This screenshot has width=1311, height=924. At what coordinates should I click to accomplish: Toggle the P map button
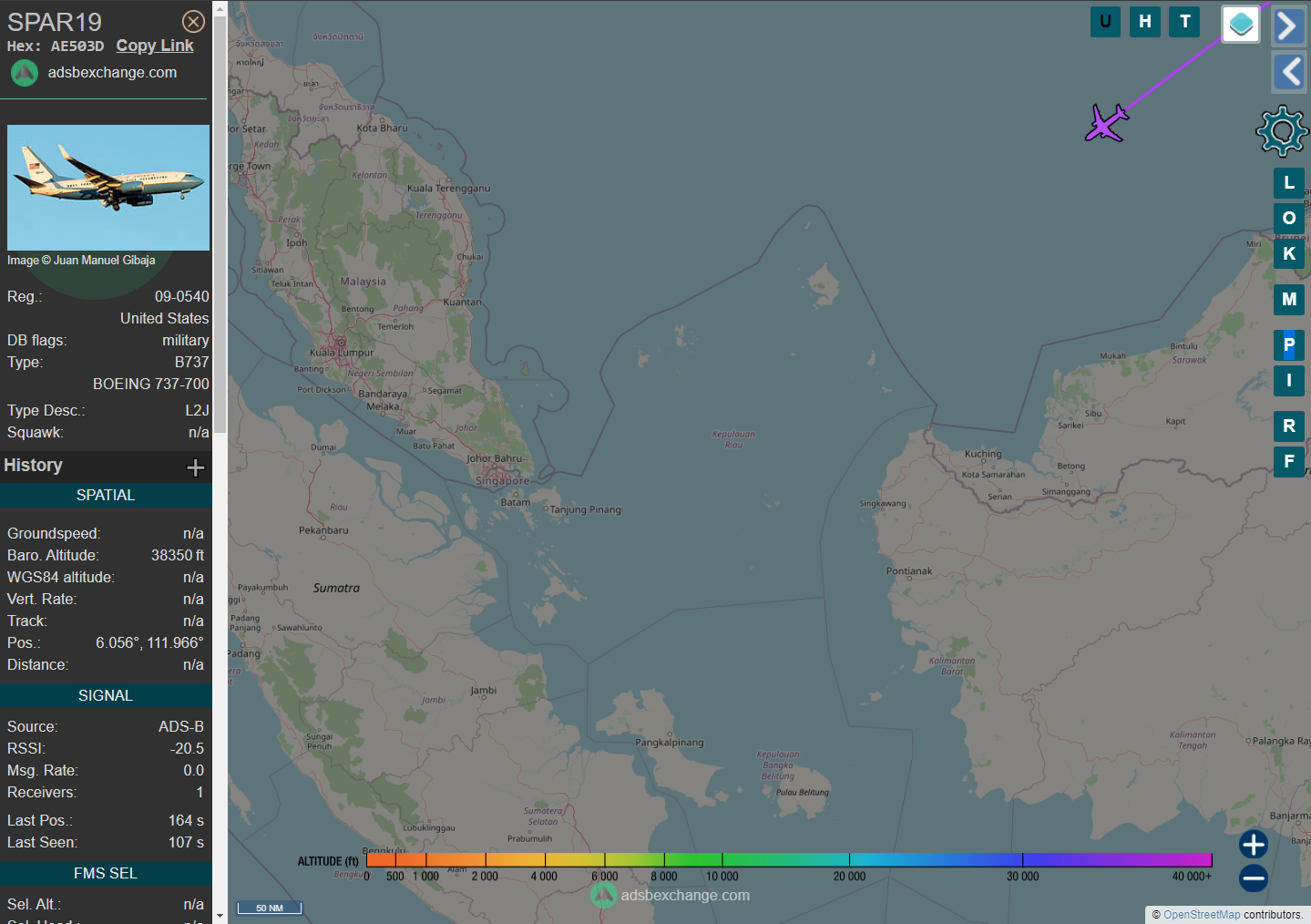pos(1289,345)
